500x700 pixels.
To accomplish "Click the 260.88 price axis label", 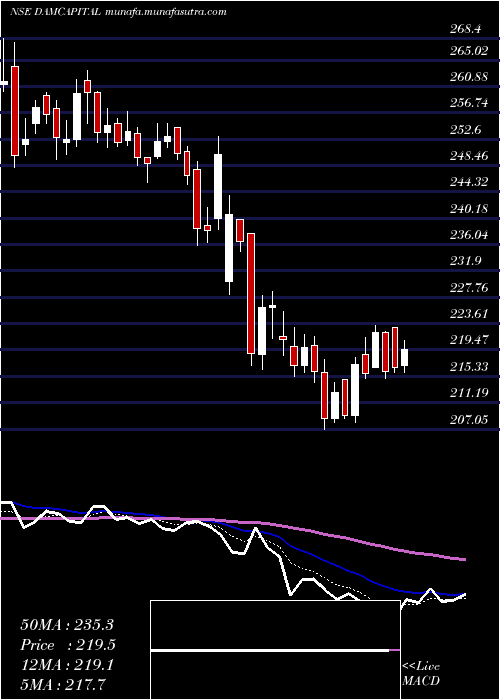I will [468, 77].
